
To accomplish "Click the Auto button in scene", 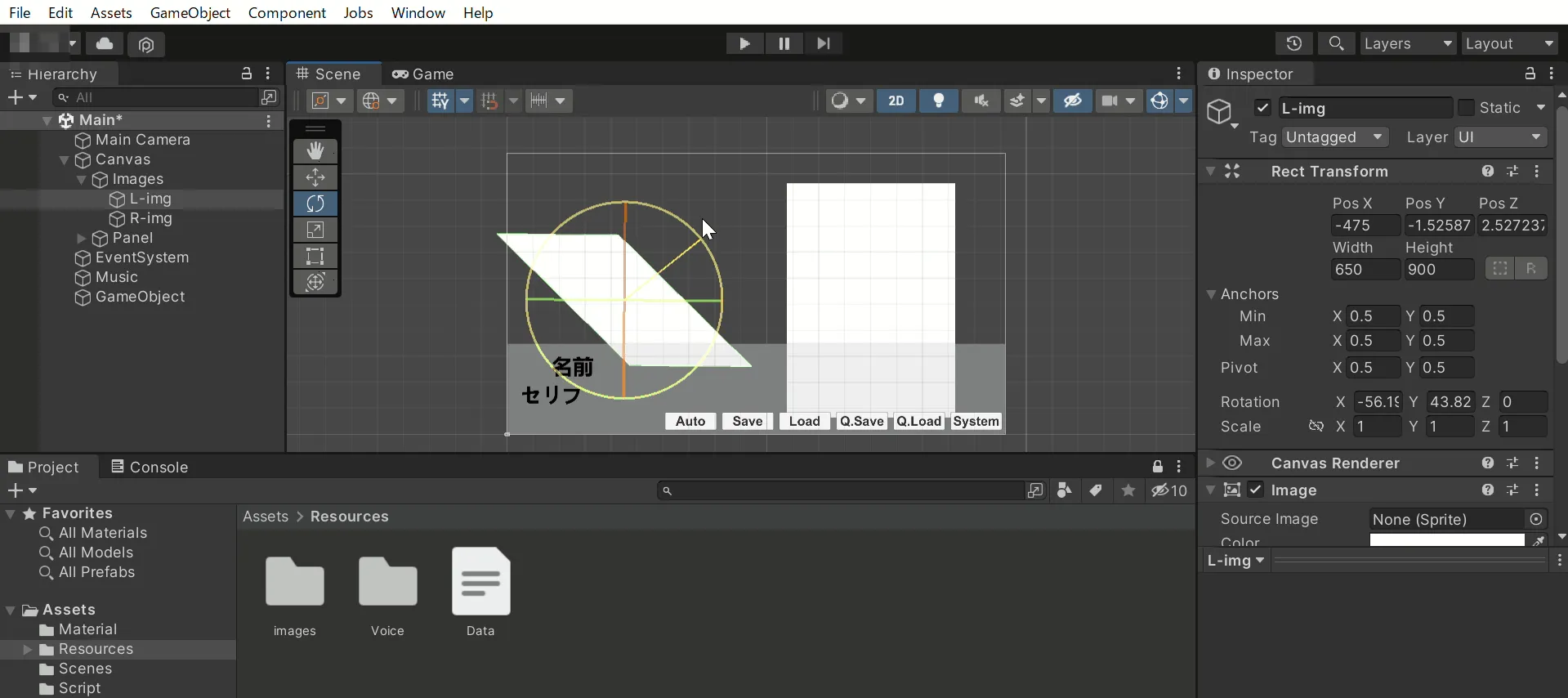I will [x=690, y=422].
